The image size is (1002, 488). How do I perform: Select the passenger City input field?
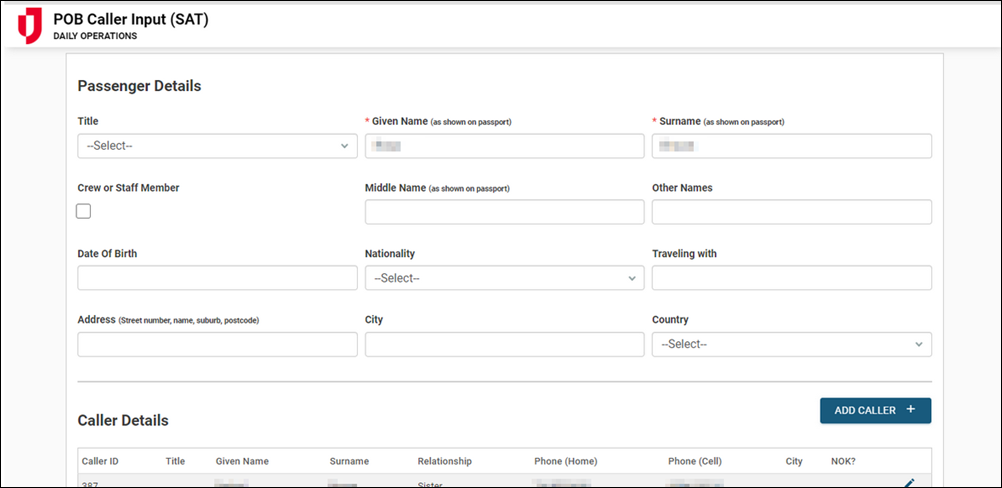pyautogui.click(x=504, y=344)
